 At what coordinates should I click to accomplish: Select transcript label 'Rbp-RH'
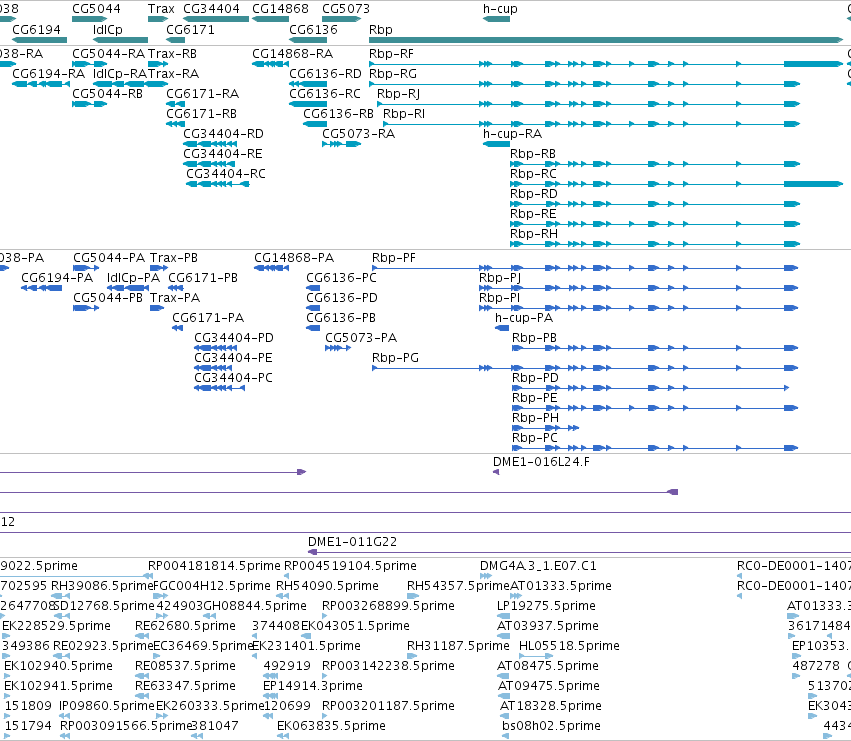pyautogui.click(x=534, y=235)
